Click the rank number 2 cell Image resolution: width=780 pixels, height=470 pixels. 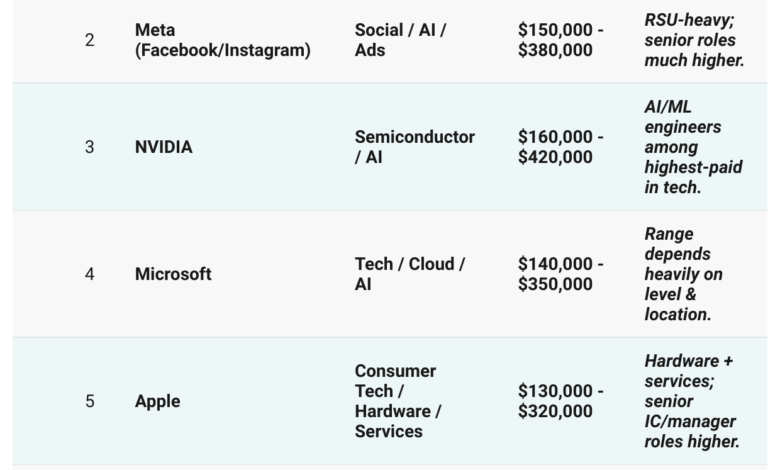(89, 40)
